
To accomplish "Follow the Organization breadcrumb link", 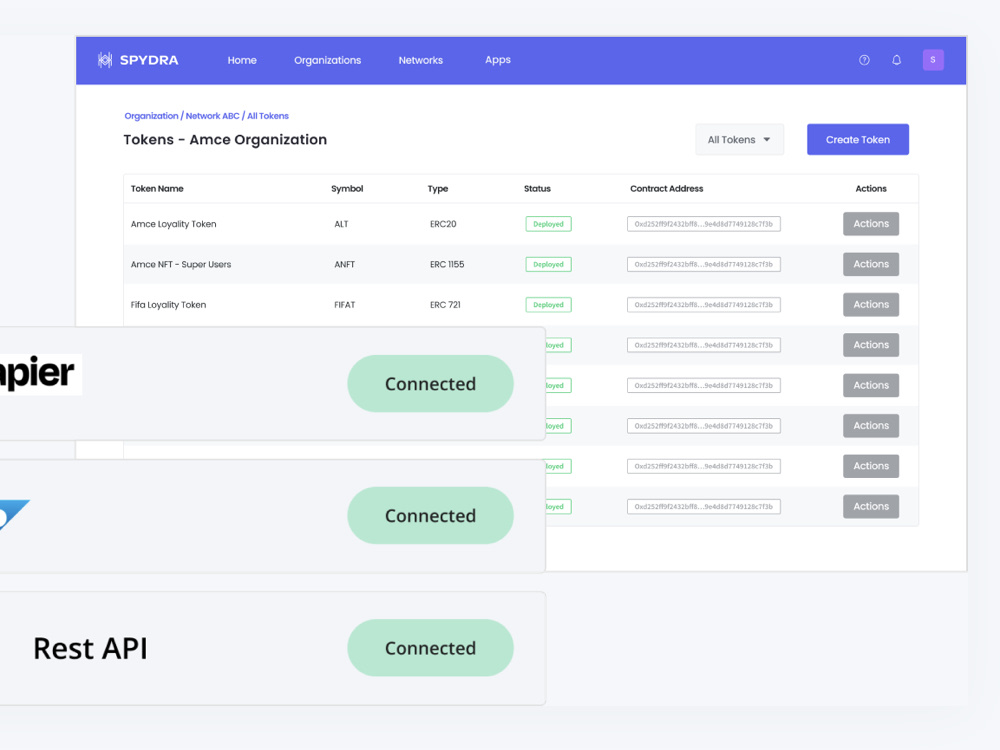I will point(151,116).
